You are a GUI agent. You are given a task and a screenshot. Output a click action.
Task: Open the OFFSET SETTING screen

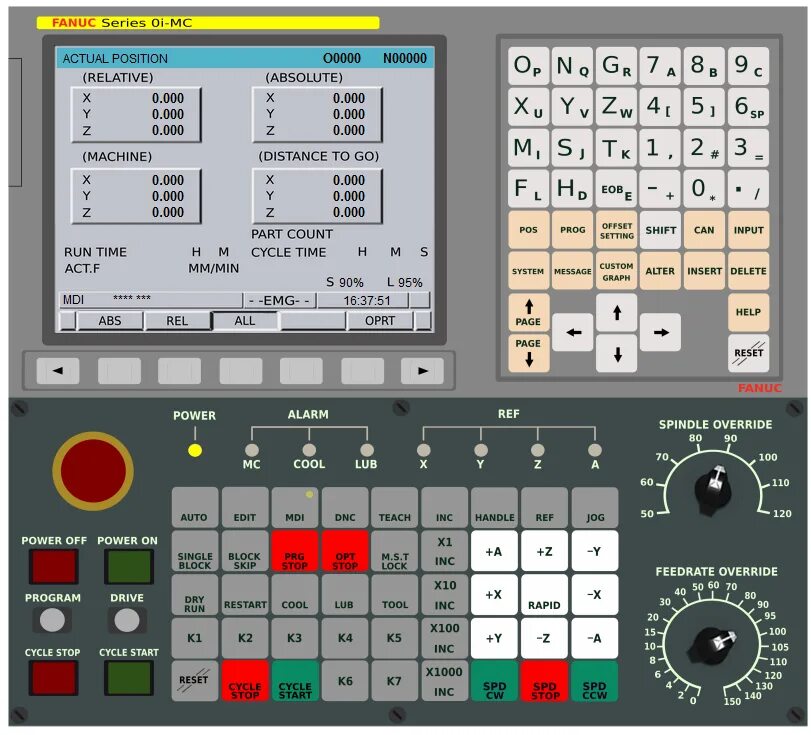[617, 230]
